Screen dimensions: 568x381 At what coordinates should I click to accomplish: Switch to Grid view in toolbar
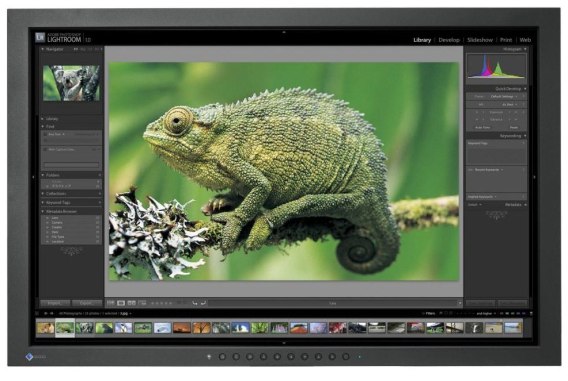(111, 303)
